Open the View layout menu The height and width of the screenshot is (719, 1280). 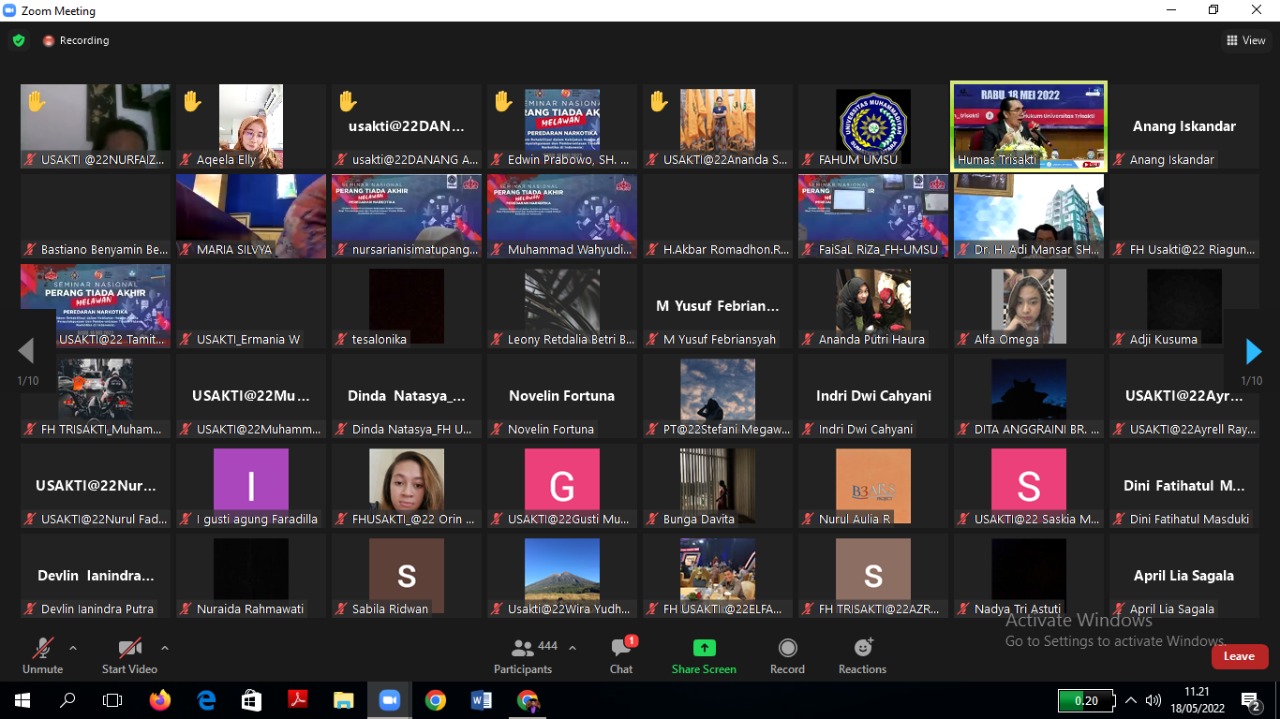pos(1246,41)
